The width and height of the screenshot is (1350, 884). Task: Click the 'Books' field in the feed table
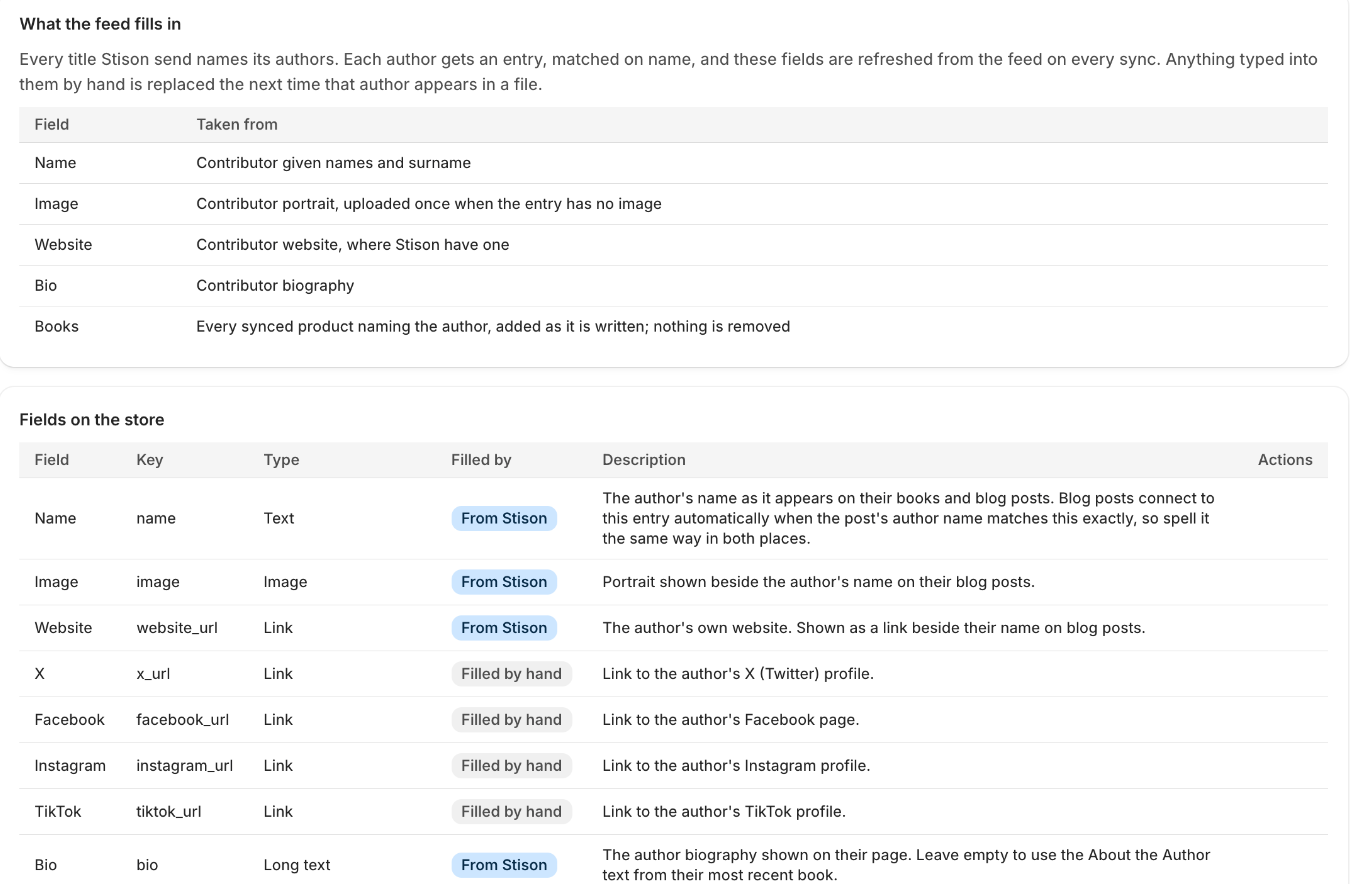coord(56,327)
